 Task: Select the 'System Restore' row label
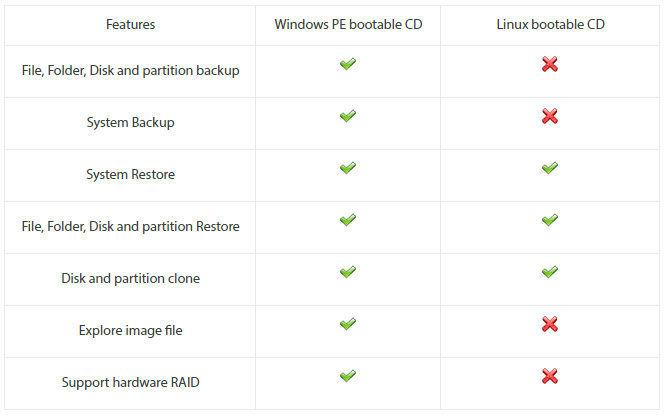click(x=130, y=174)
